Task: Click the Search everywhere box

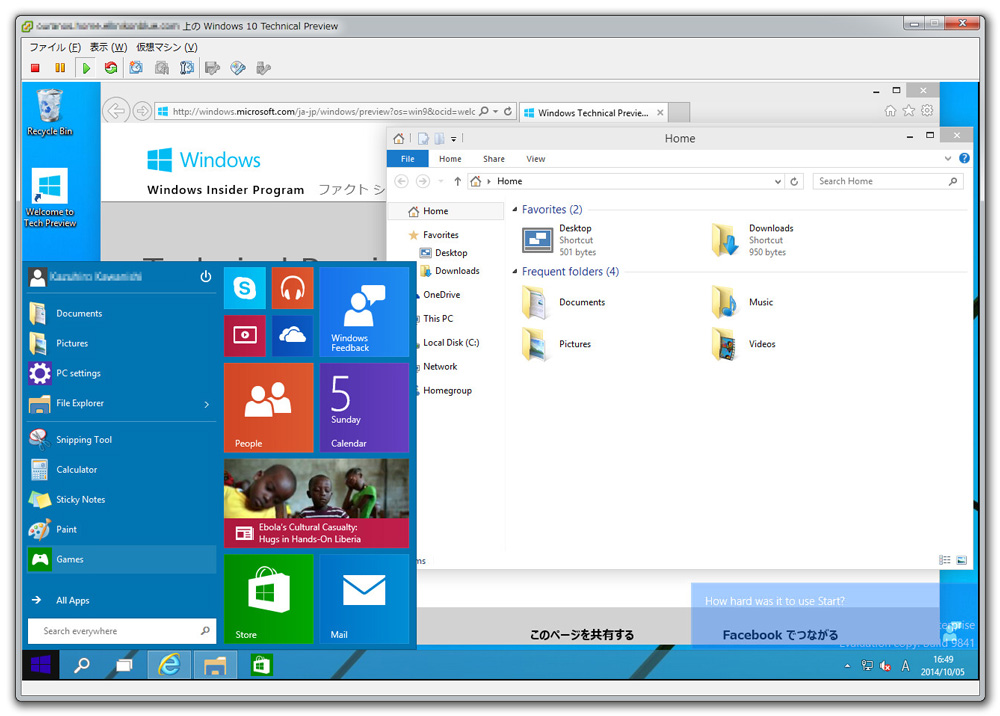Action: [122, 631]
